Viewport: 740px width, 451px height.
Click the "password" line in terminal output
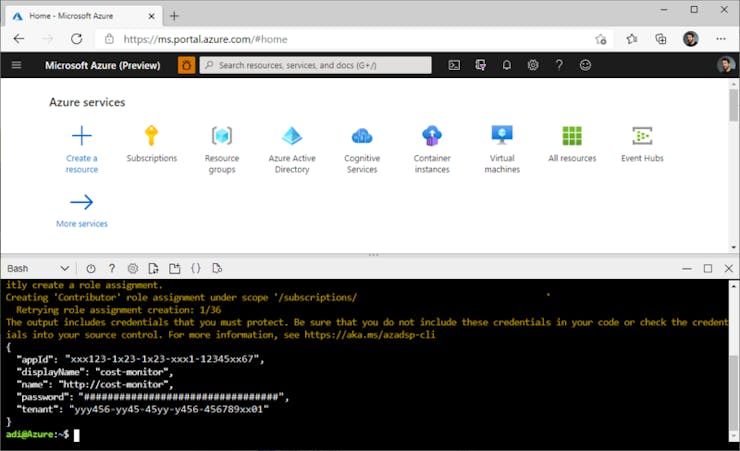pos(152,397)
